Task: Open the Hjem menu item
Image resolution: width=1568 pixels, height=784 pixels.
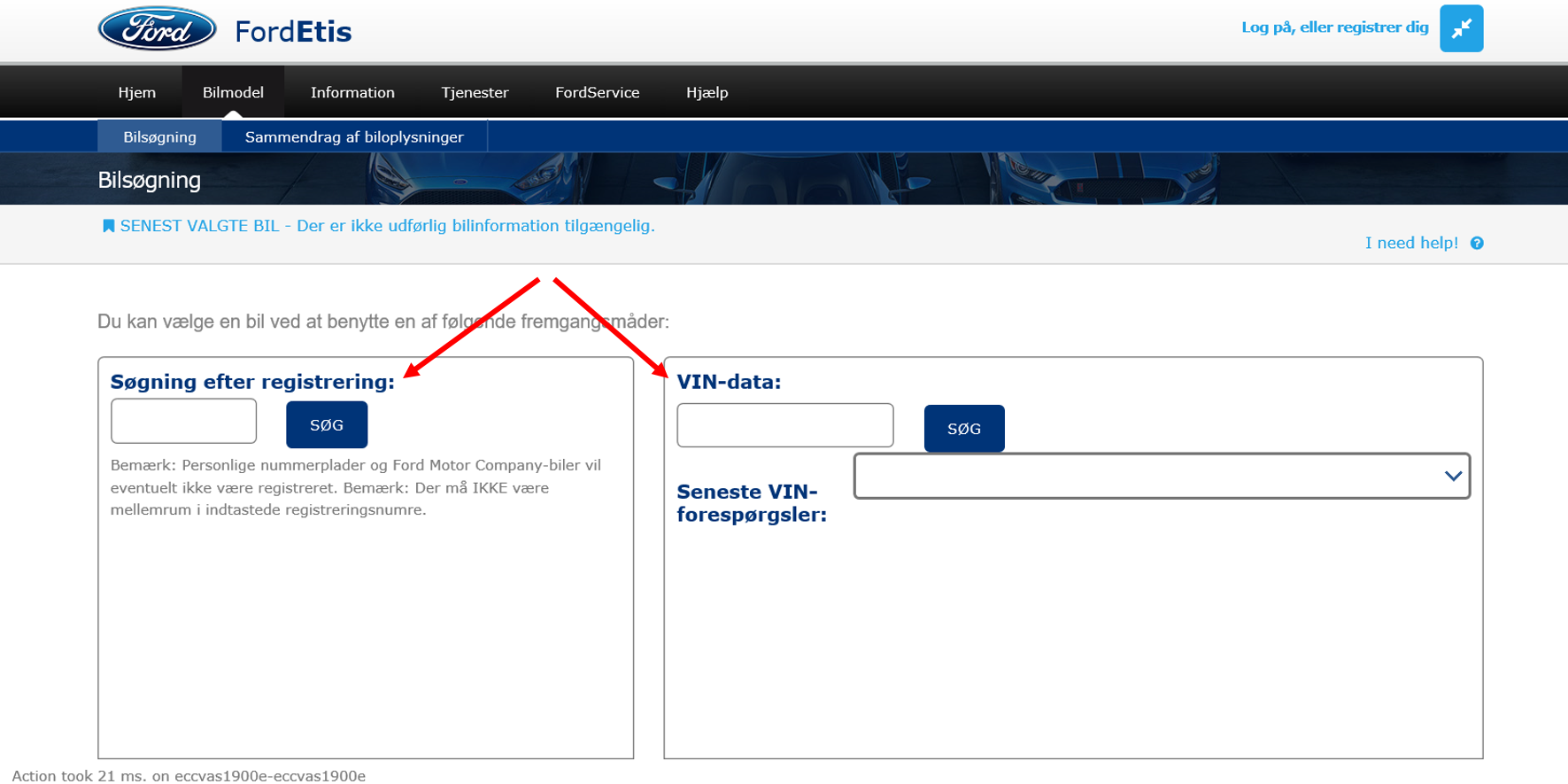Action: pyautogui.click(x=137, y=92)
